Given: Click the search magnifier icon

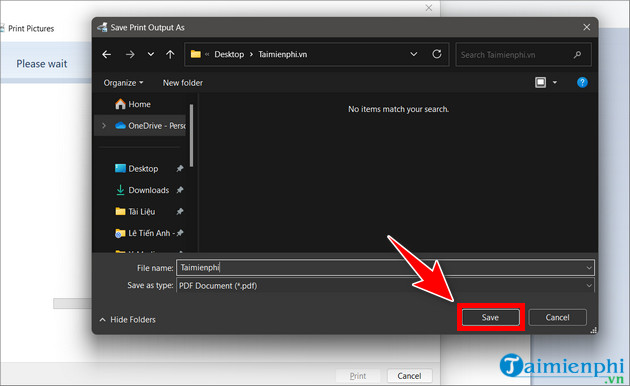Looking at the screenshot, I should tap(577, 55).
